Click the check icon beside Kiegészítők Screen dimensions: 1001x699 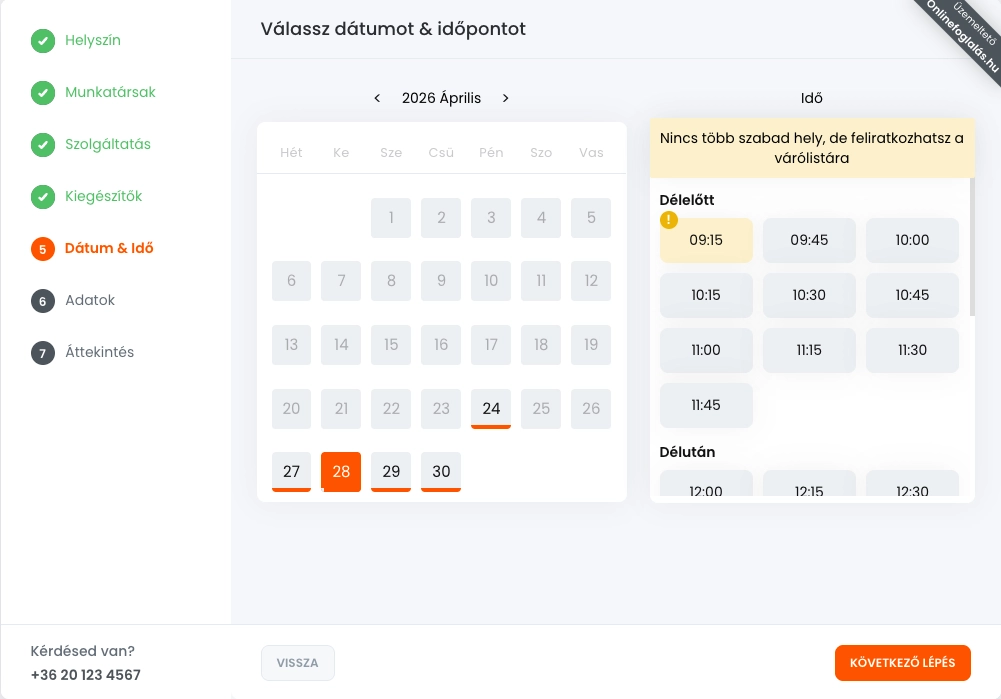(42, 197)
